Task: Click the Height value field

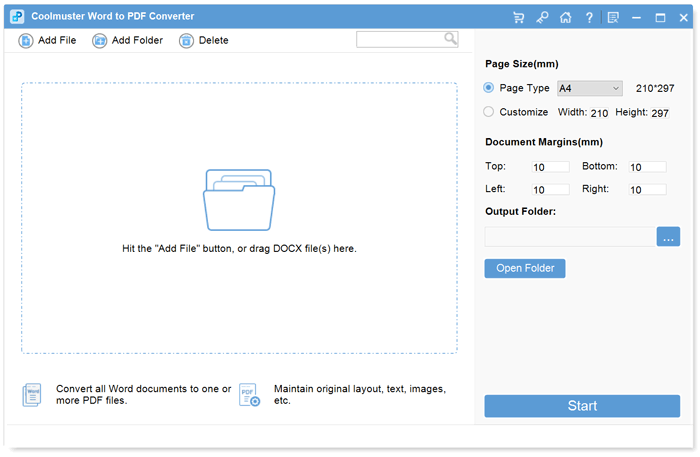Action: click(660, 113)
